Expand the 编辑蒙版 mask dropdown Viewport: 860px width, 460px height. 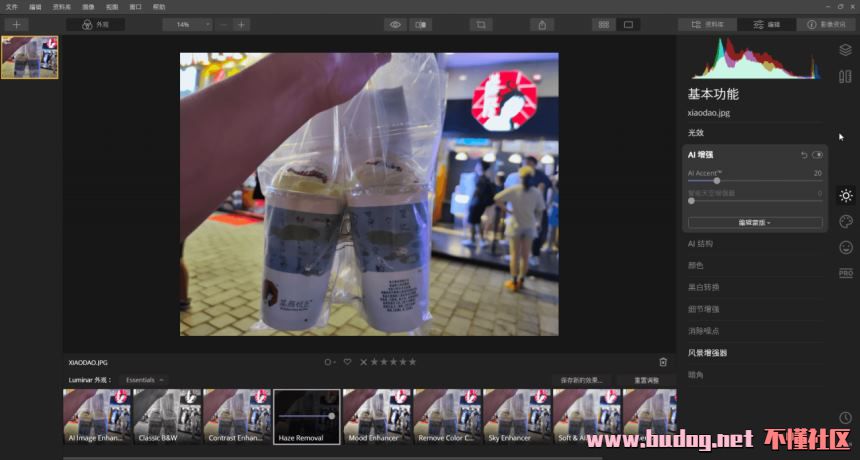point(755,222)
